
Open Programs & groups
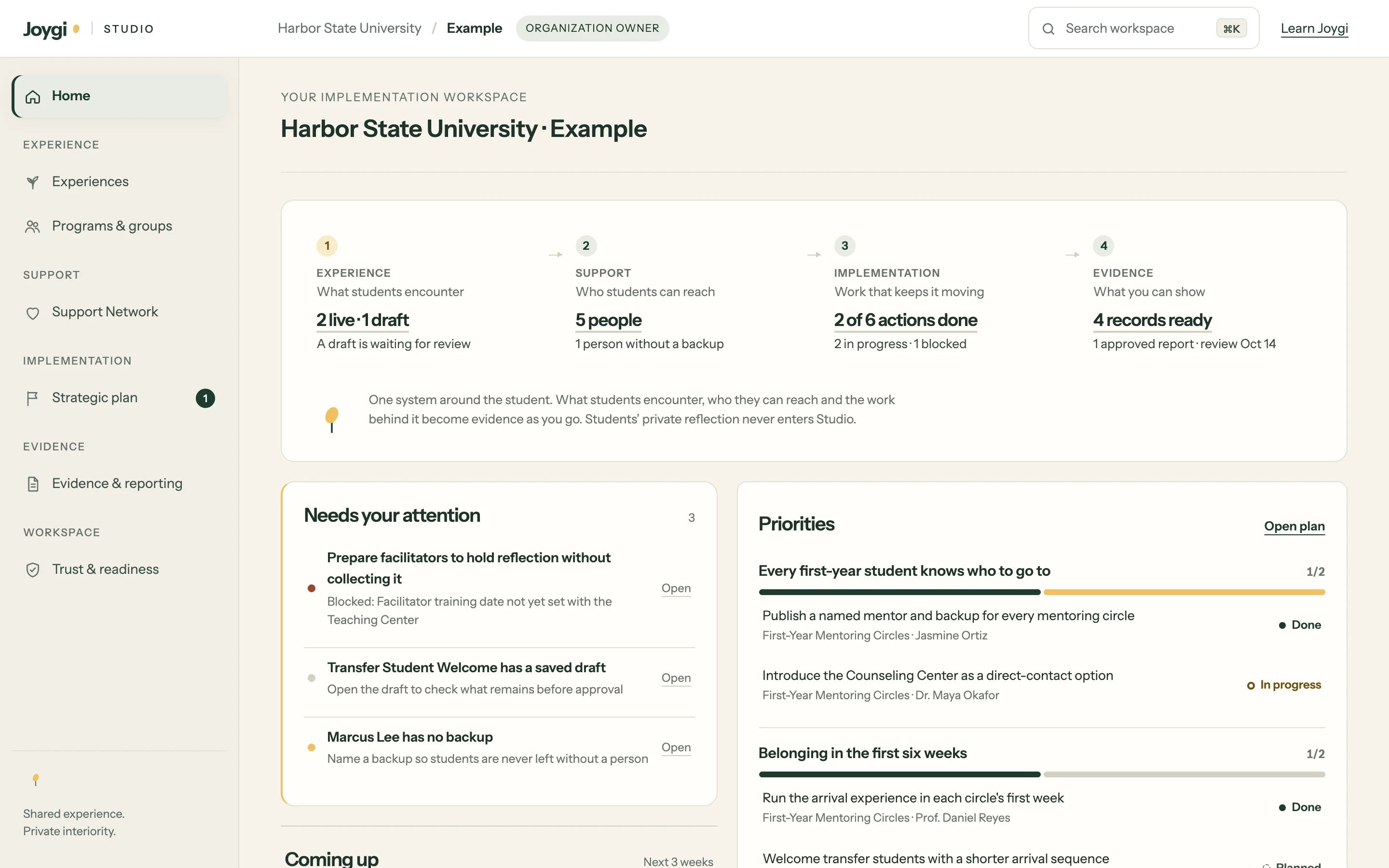(120, 226)
